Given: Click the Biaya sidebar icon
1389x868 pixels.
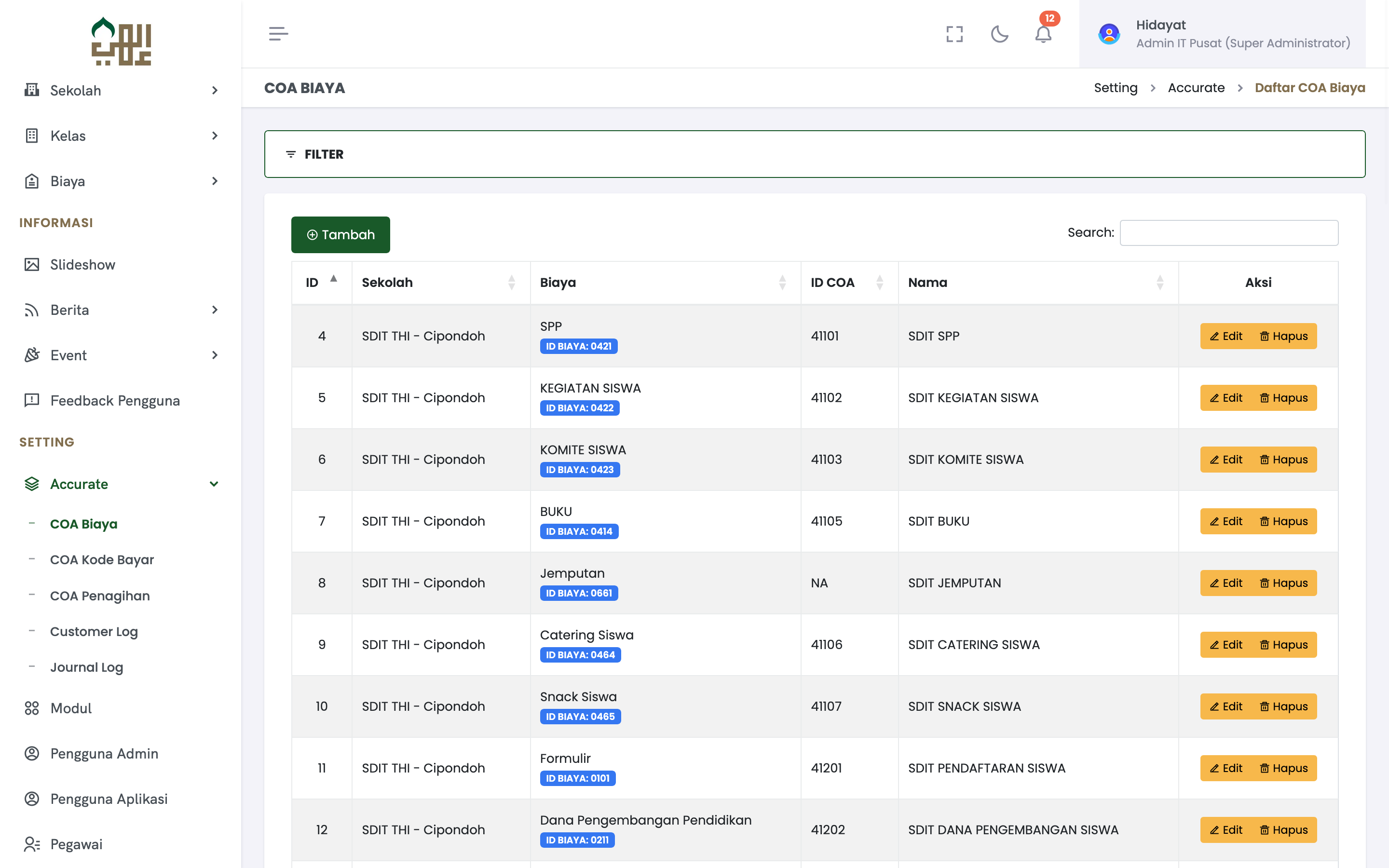Looking at the screenshot, I should [x=31, y=181].
